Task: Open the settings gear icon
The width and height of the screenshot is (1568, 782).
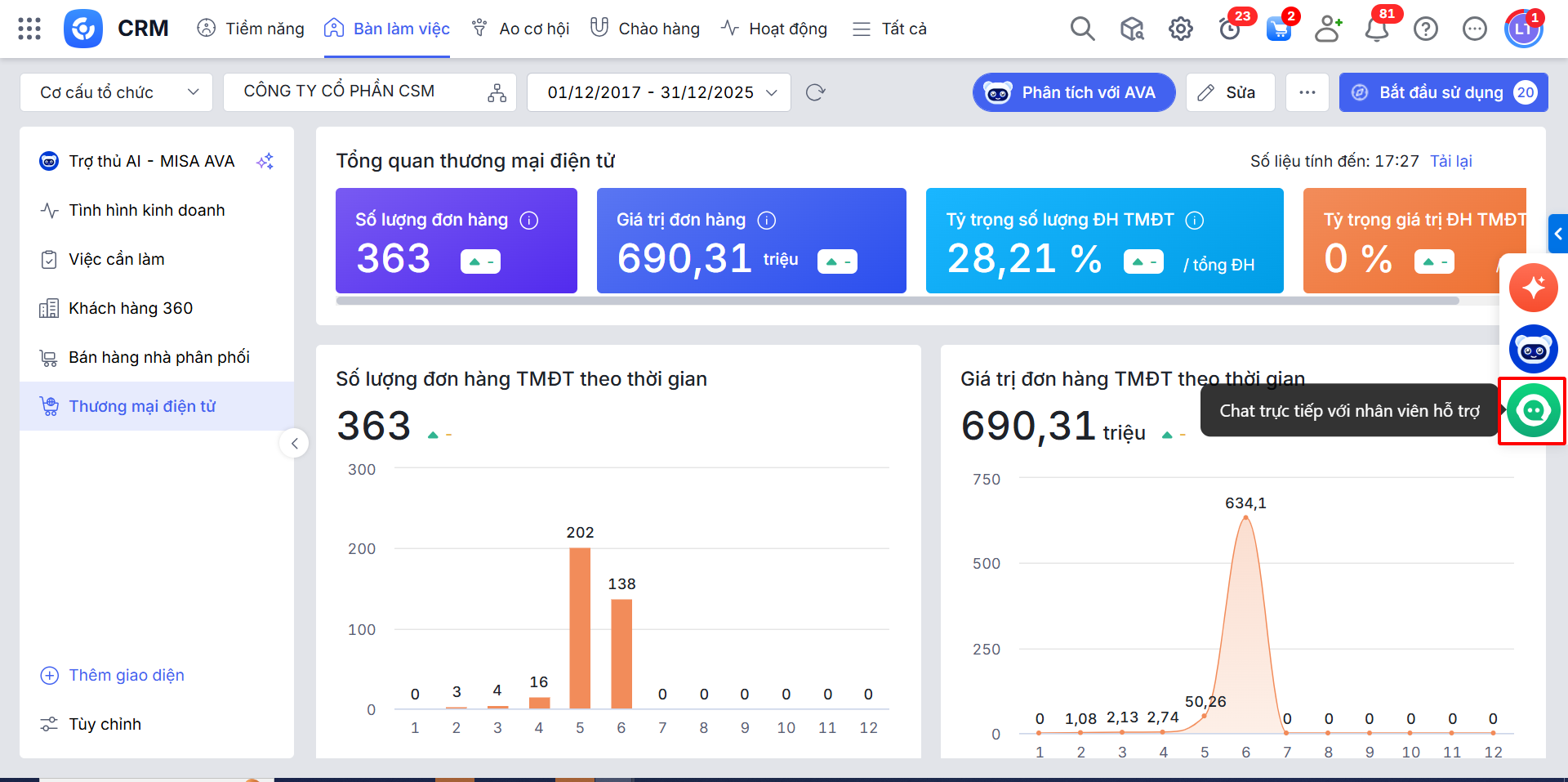Action: pos(1180,29)
